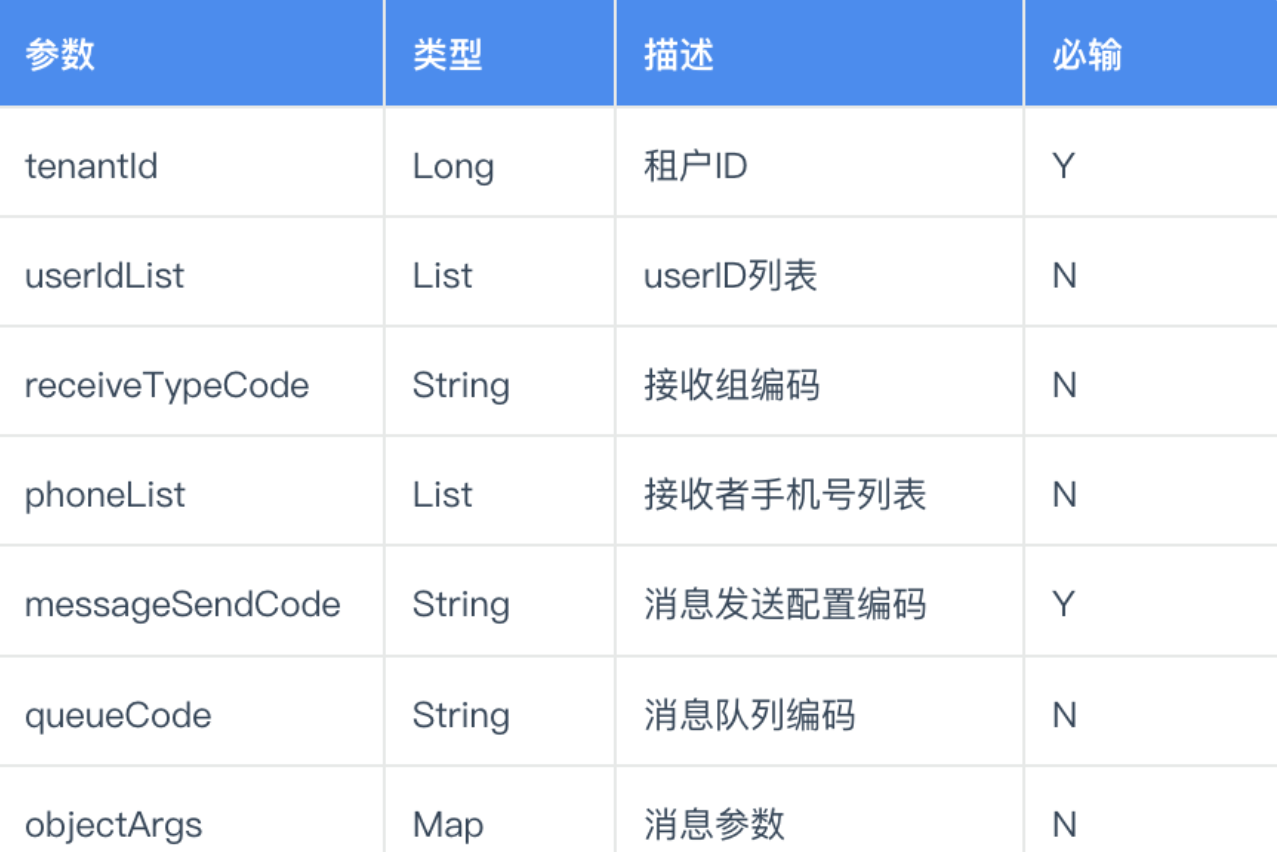Select the 租户ID description text
Viewport: 1288px width, 852px height.
696,165
